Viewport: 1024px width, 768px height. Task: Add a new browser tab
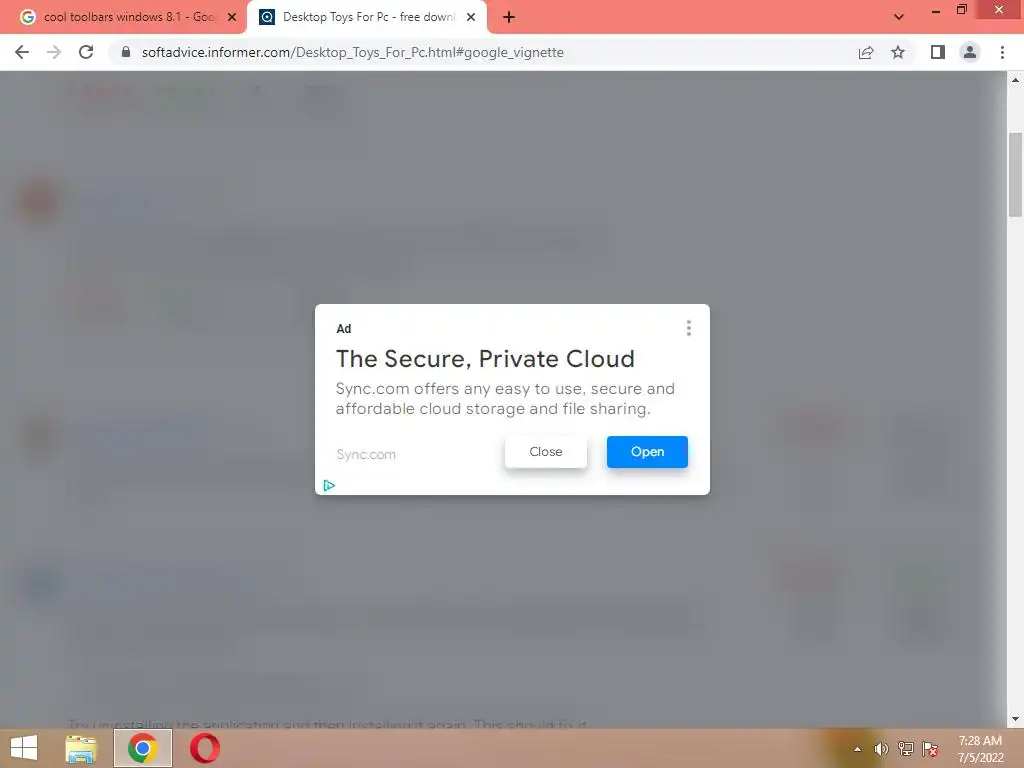coord(509,17)
